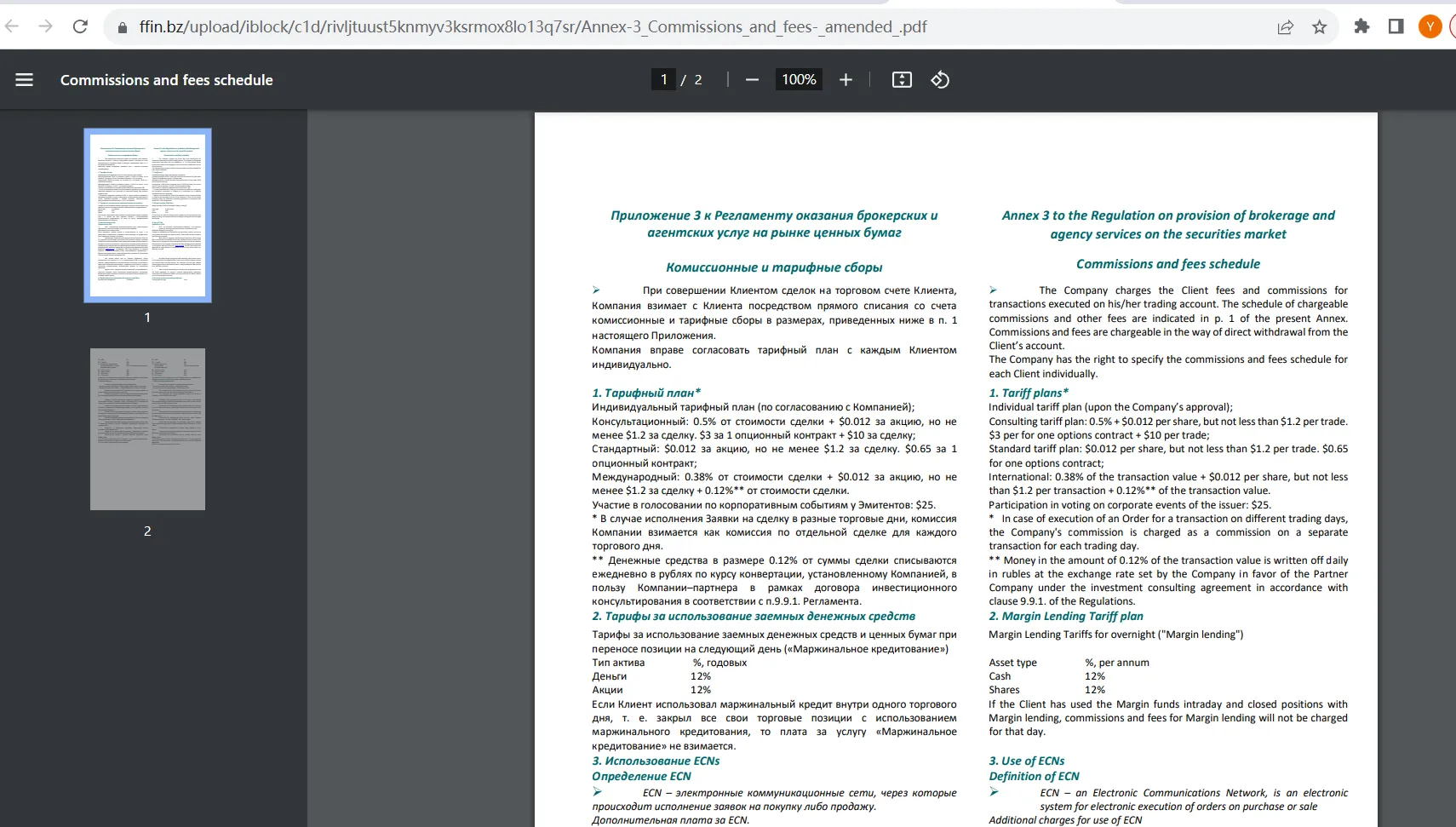The width and height of the screenshot is (1456, 827).
Task: Zoom out of the PDF
Action: (x=752, y=80)
